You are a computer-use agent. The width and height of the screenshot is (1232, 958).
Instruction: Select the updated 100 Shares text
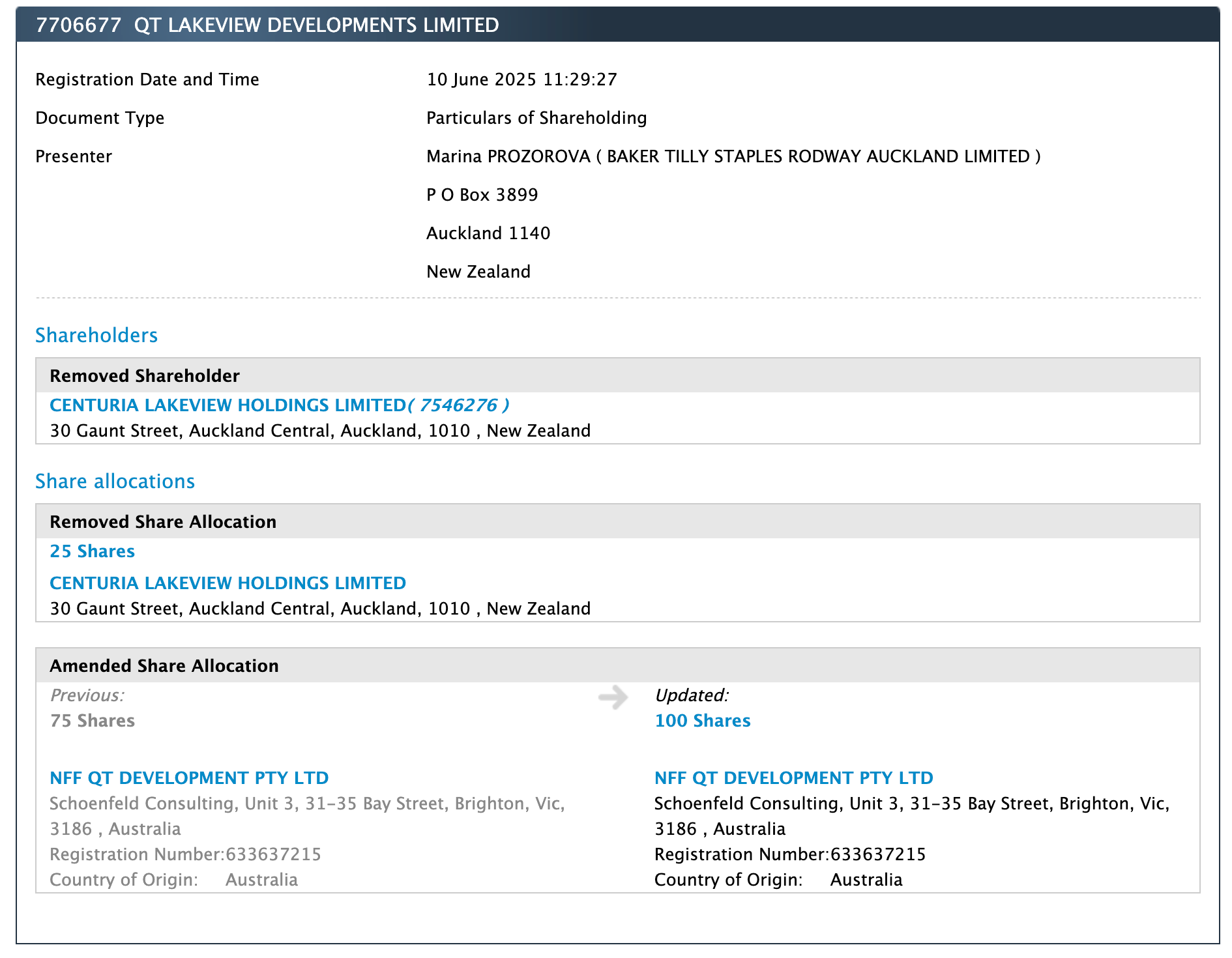702,721
